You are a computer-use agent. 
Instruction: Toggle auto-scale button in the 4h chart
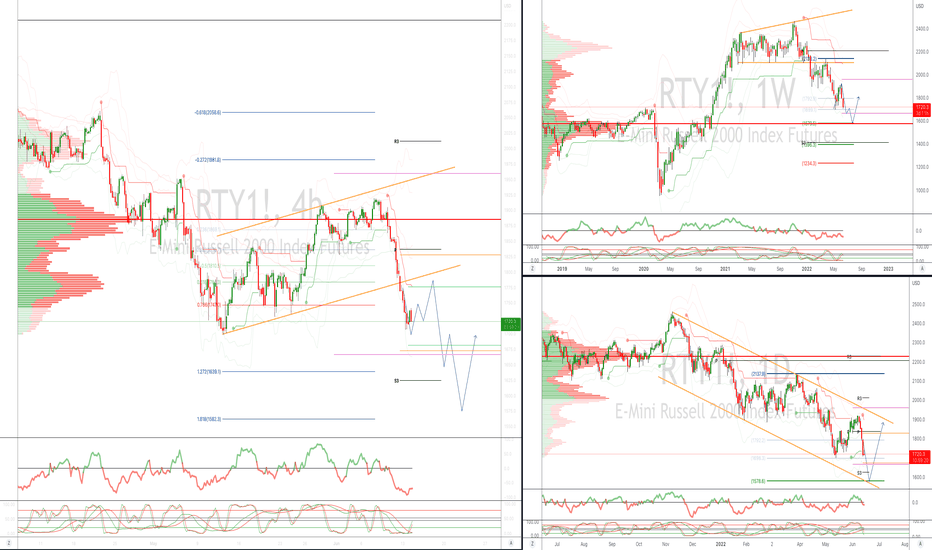coord(511,543)
